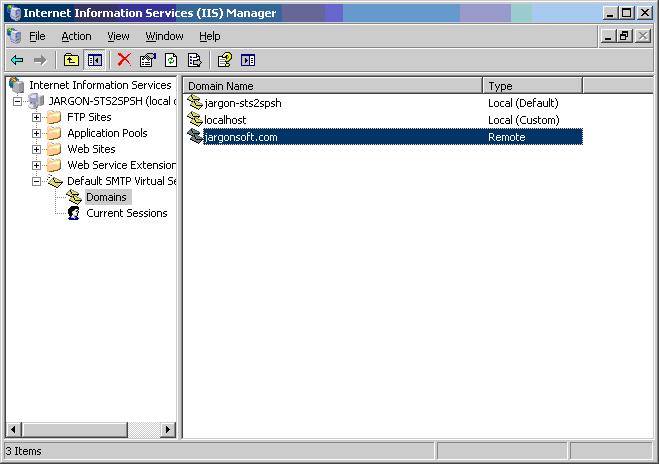The height and width of the screenshot is (464, 659).
Task: Select the jargonsoft.com domain name
Action: point(240,137)
